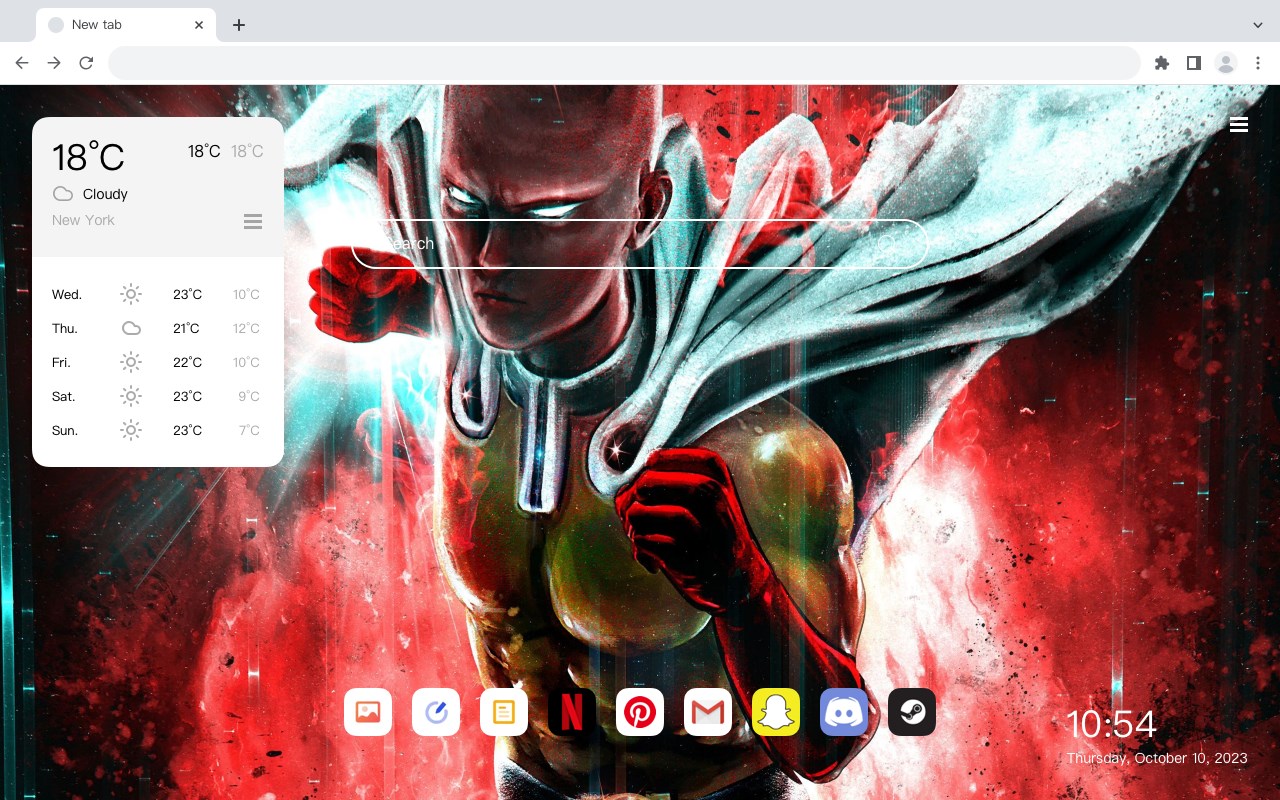Click the Thu. forecast row label
1280x800 pixels.
pos(65,329)
